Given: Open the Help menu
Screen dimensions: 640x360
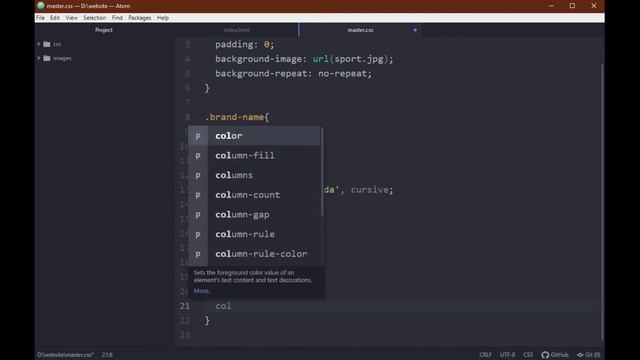Looking at the screenshot, I should [x=163, y=18].
